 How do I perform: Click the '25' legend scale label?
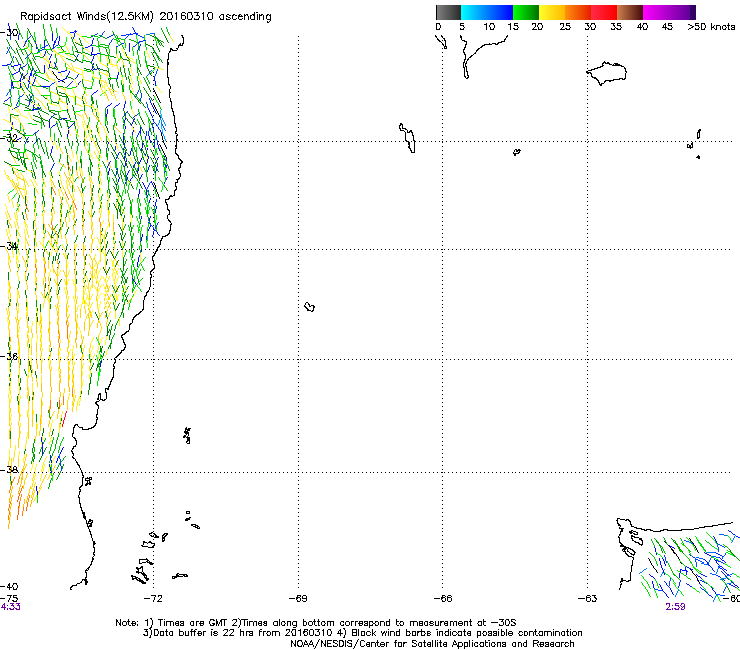pos(565,27)
